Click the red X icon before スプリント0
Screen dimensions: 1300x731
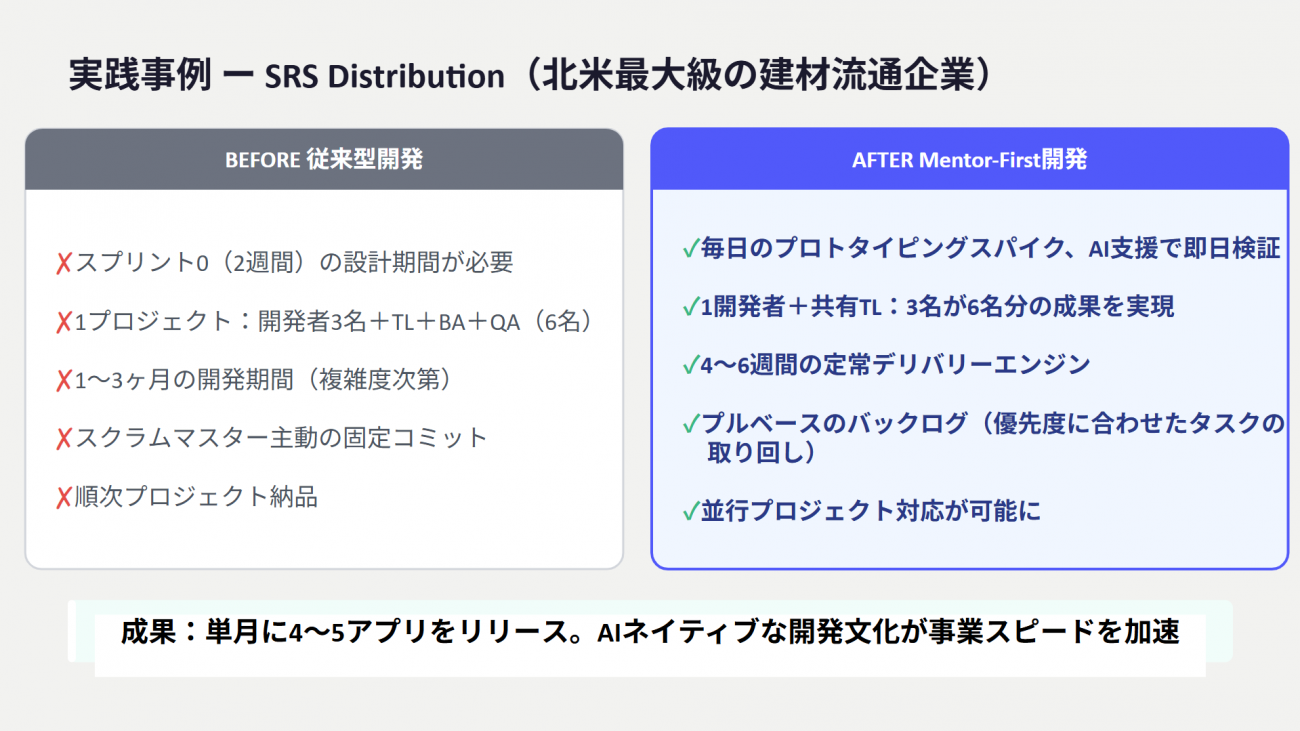[64, 264]
